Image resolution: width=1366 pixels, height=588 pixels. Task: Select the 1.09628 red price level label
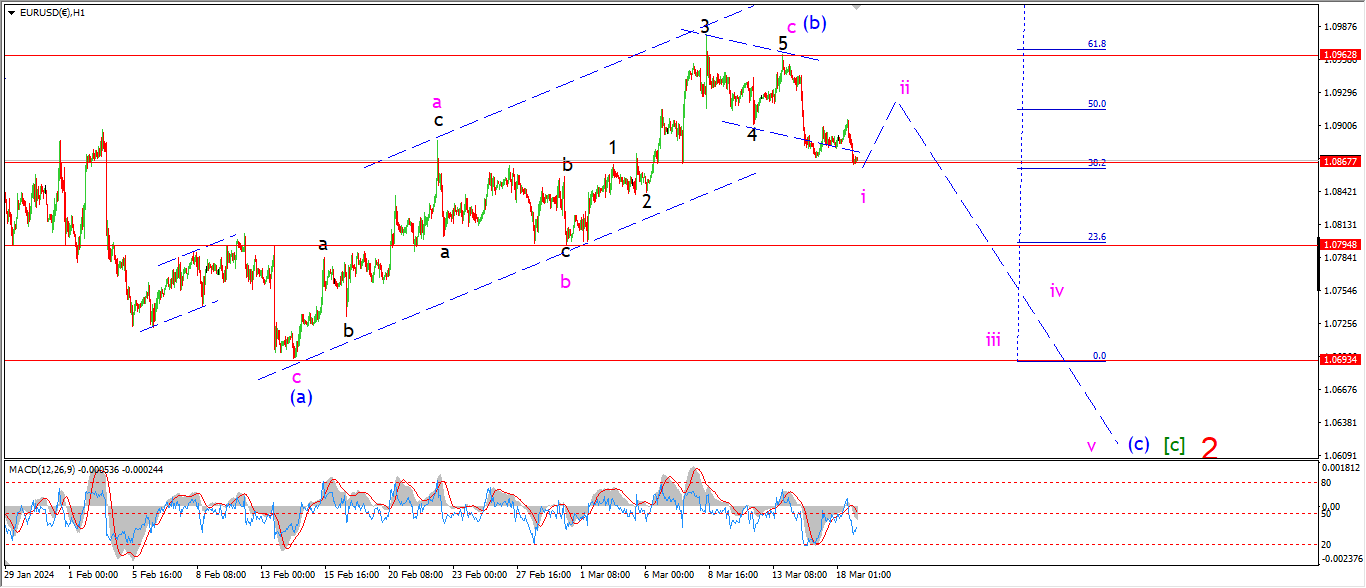(1340, 55)
